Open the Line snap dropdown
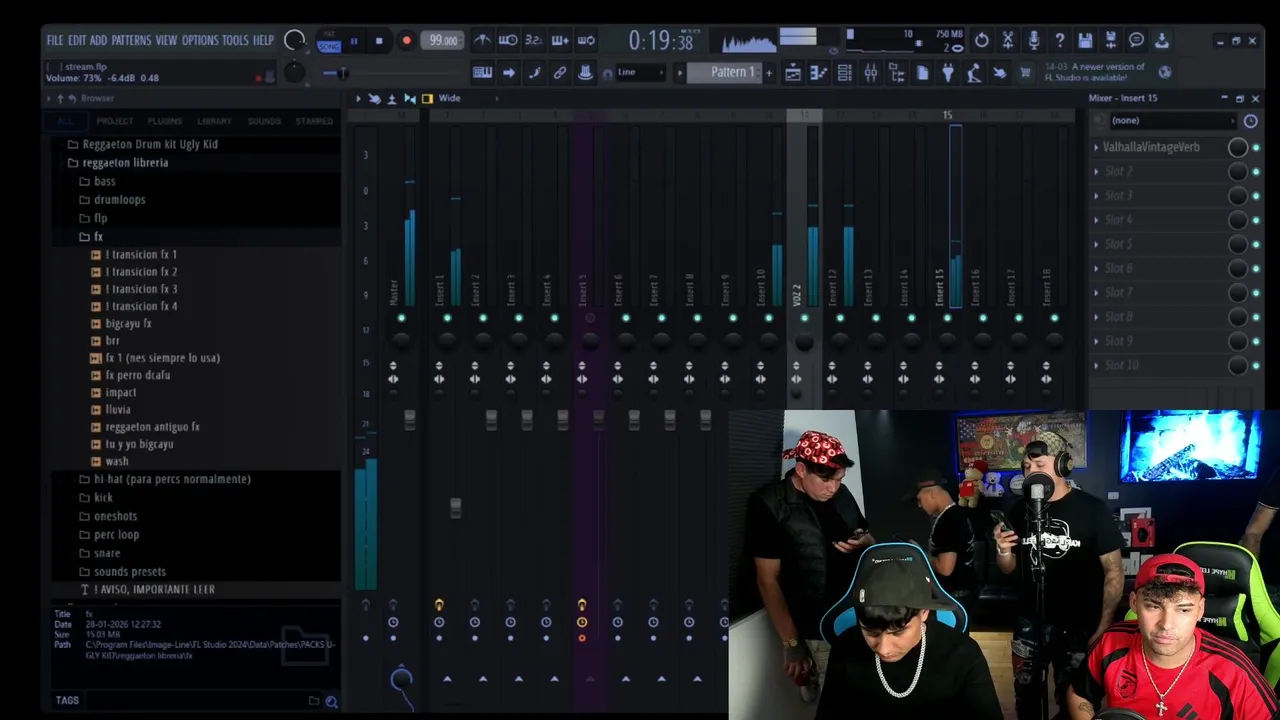The height and width of the screenshot is (720, 1280). click(x=640, y=72)
